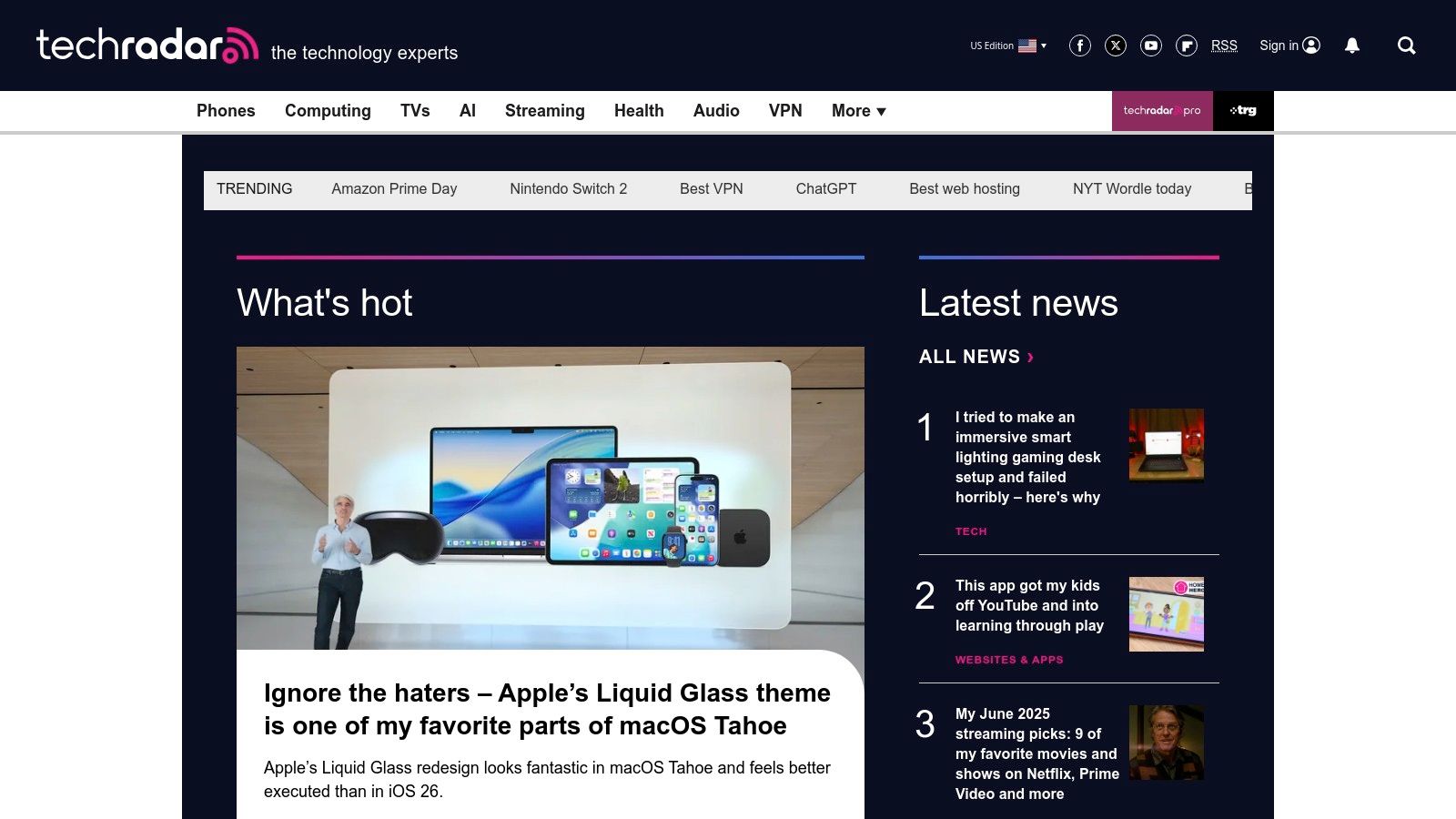Open the Streaming section

point(545,111)
